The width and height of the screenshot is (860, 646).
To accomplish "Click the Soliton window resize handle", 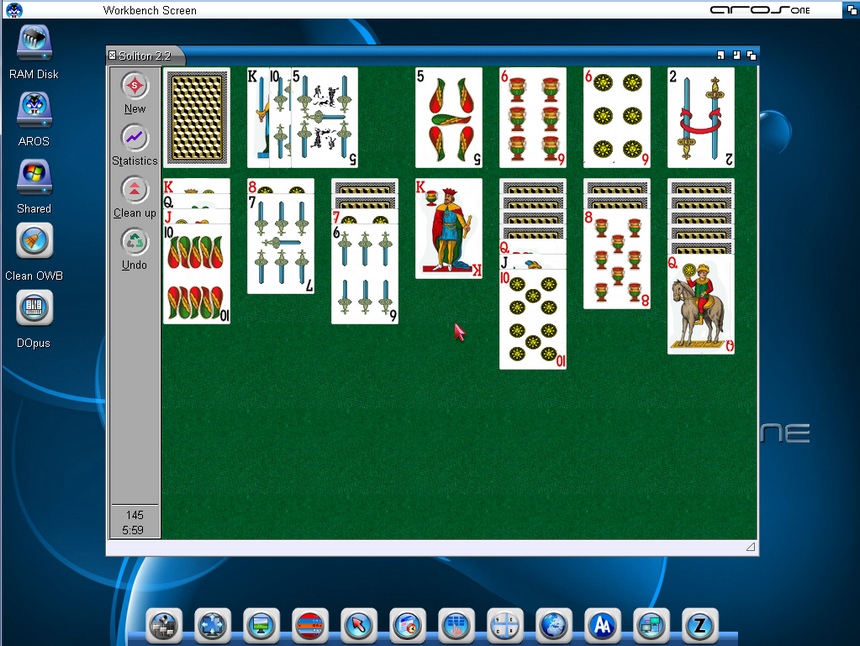I will pos(750,547).
